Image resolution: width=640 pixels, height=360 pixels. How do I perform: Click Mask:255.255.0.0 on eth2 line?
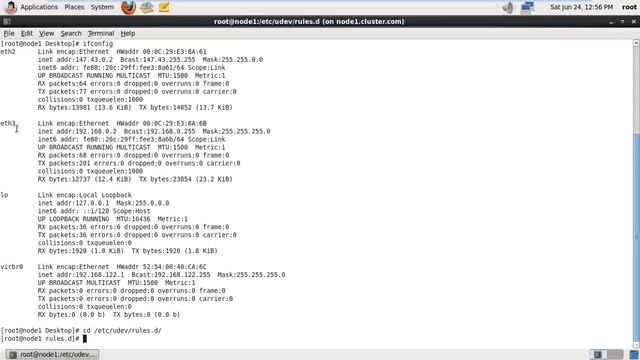233,60
